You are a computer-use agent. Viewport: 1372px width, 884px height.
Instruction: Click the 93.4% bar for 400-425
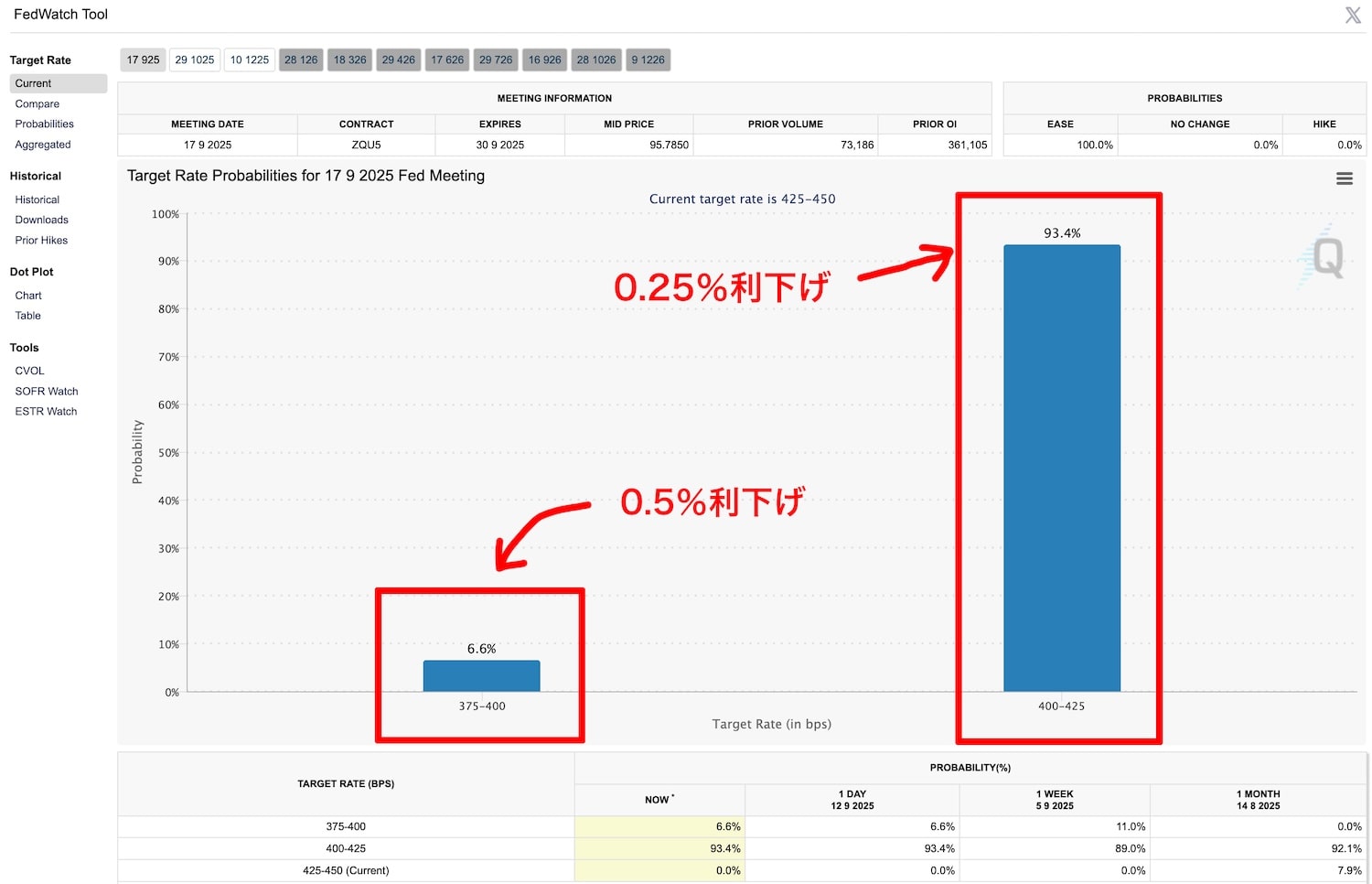[1061, 467]
